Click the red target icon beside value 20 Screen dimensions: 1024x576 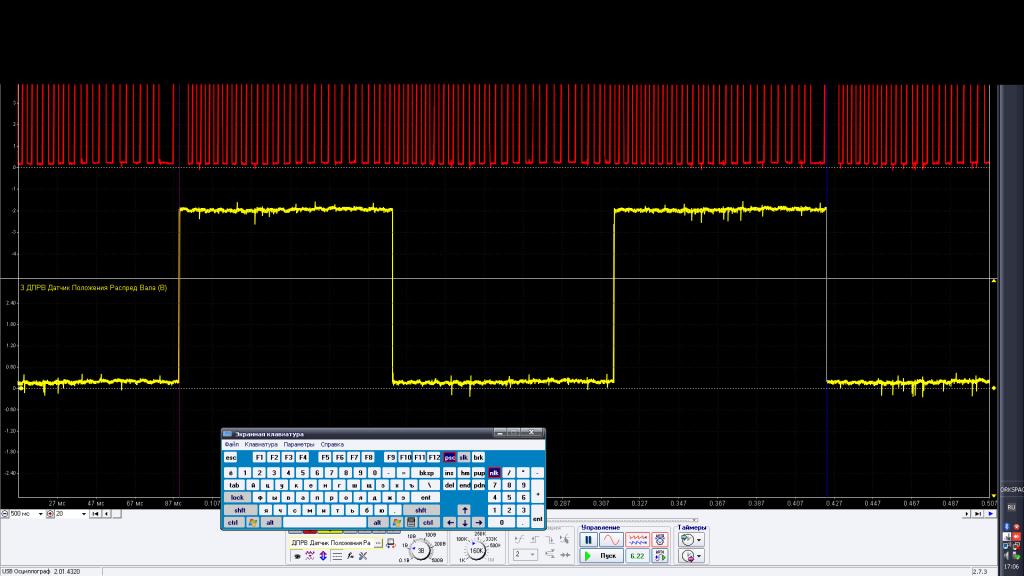coord(50,514)
